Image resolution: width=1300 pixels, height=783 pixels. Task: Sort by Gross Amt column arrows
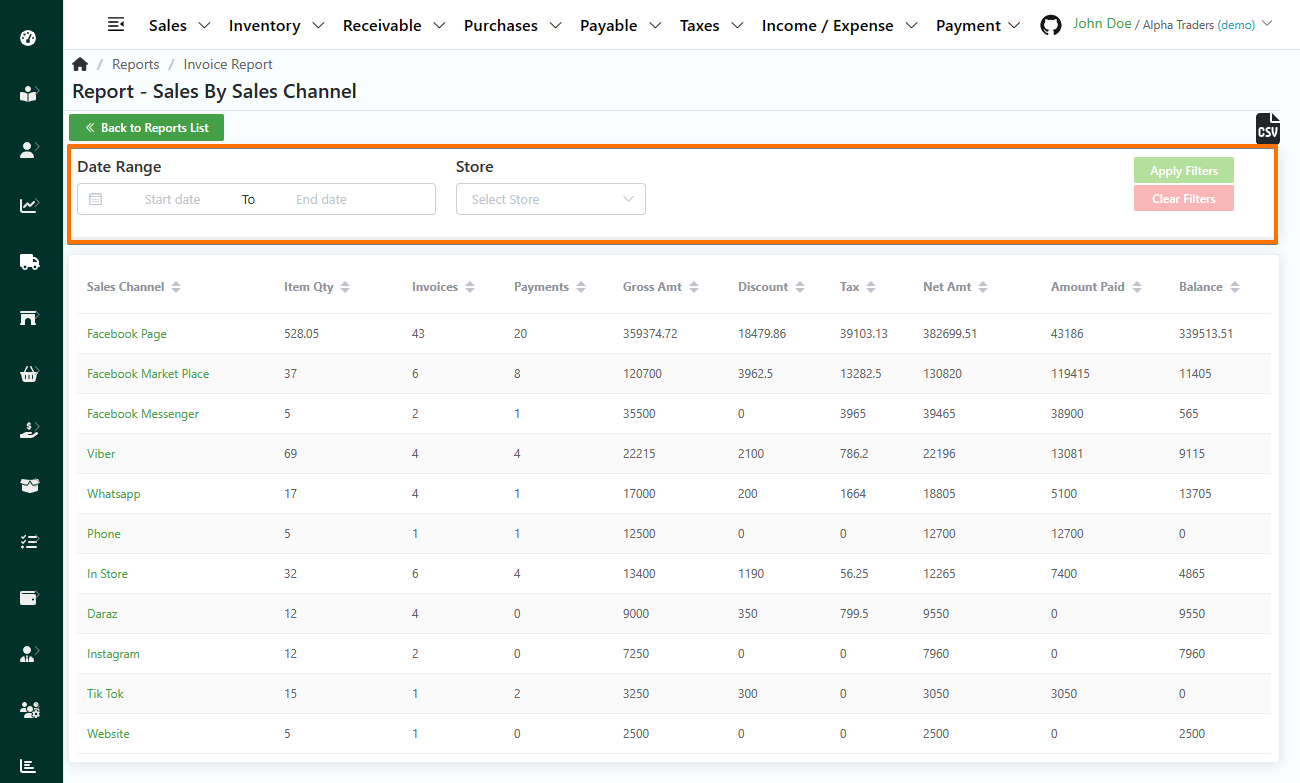click(x=693, y=287)
